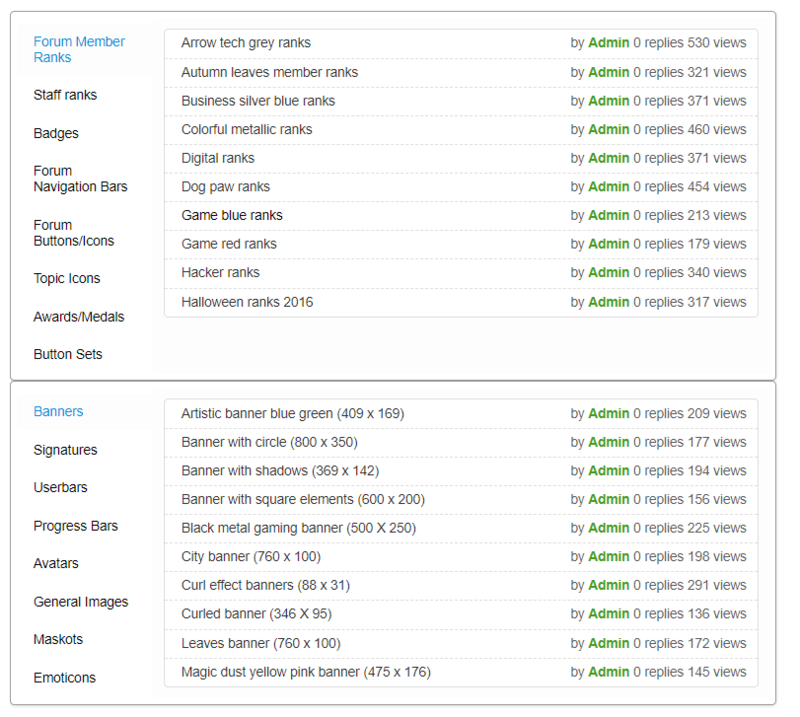
Task: Select the Awards/Medals tab
Action: (79, 316)
